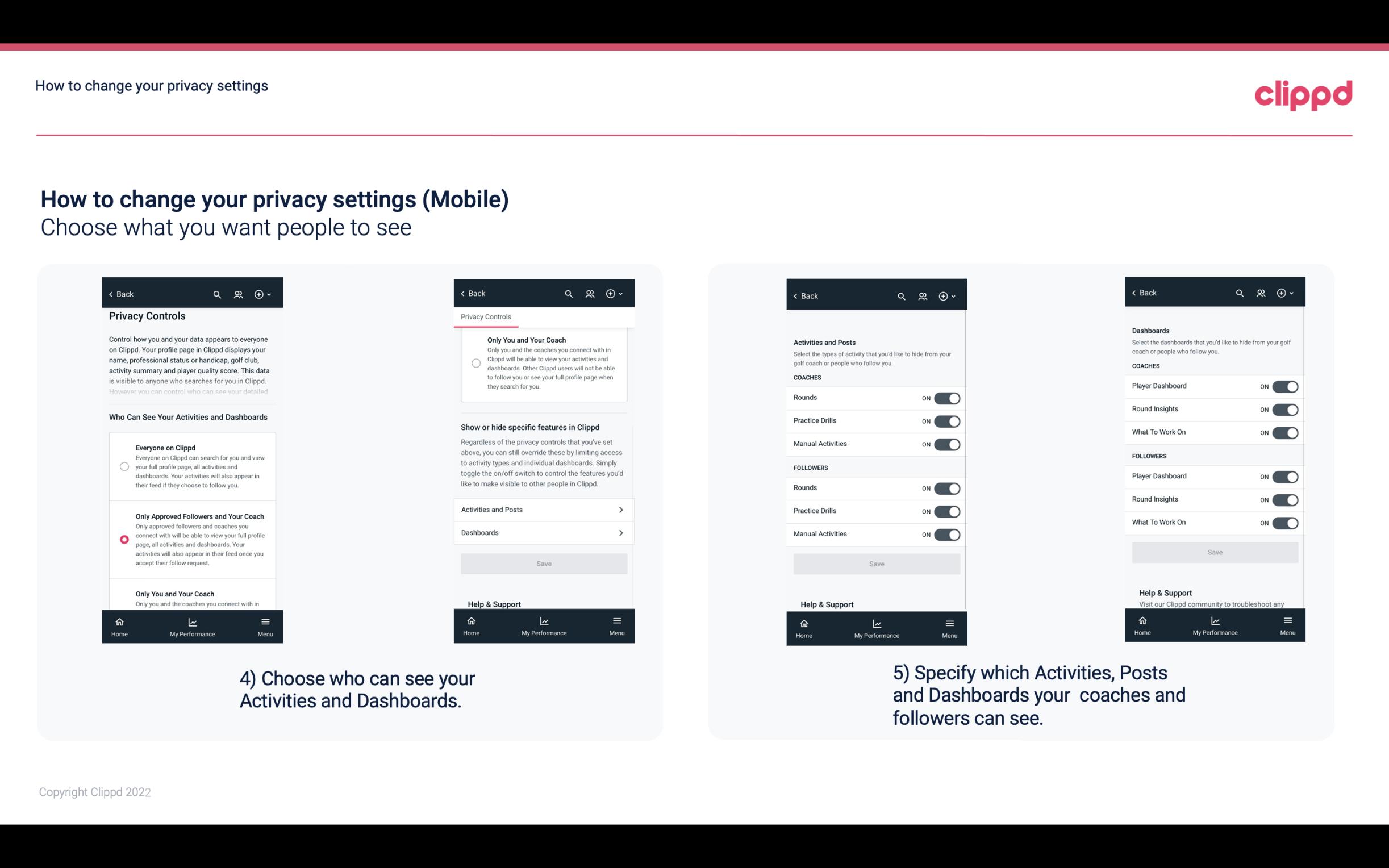Click Save button on Dashboards screen

pyautogui.click(x=1214, y=552)
